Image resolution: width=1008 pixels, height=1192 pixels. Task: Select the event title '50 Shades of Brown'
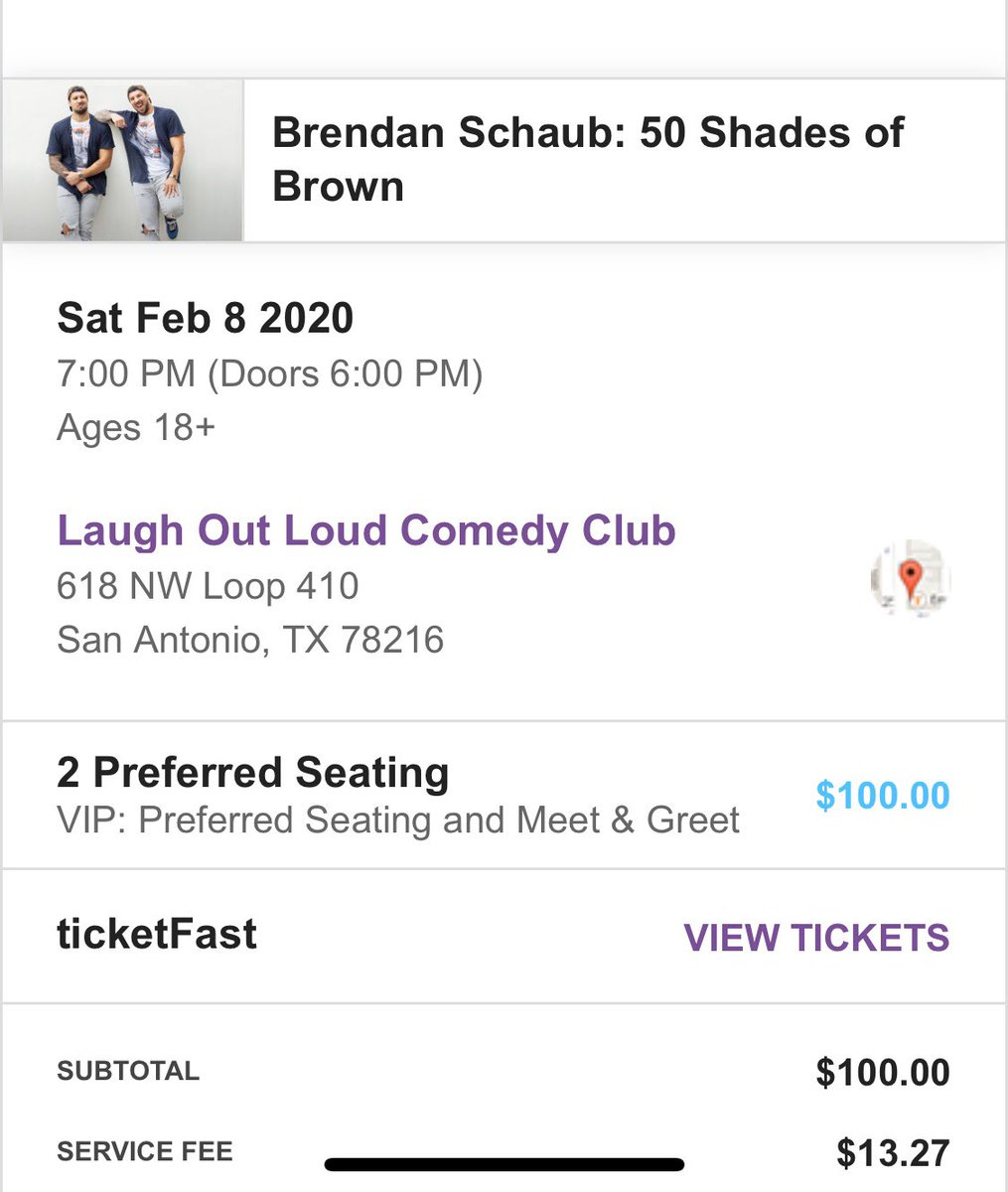pyautogui.click(x=588, y=159)
